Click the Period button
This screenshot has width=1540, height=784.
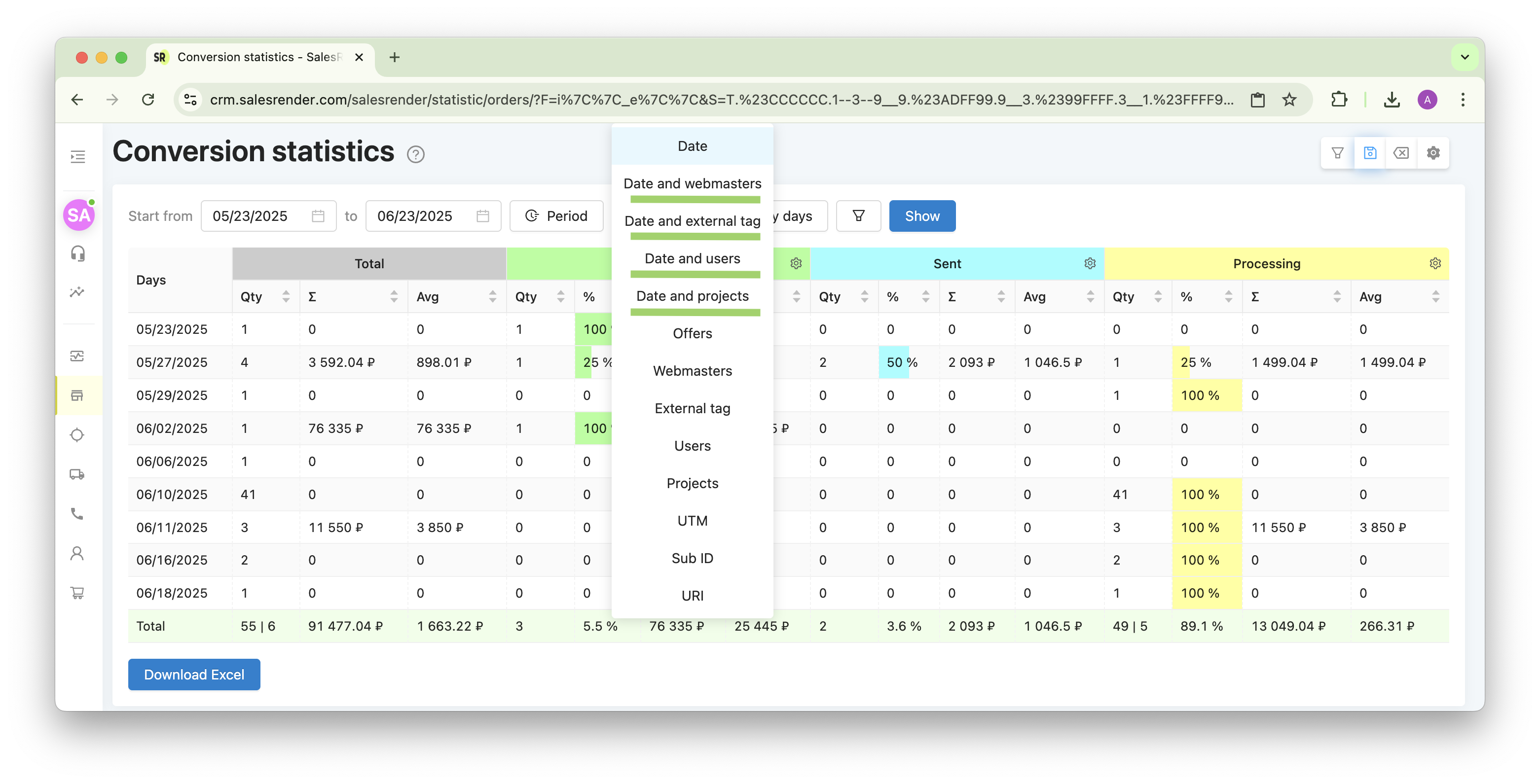tap(556, 215)
